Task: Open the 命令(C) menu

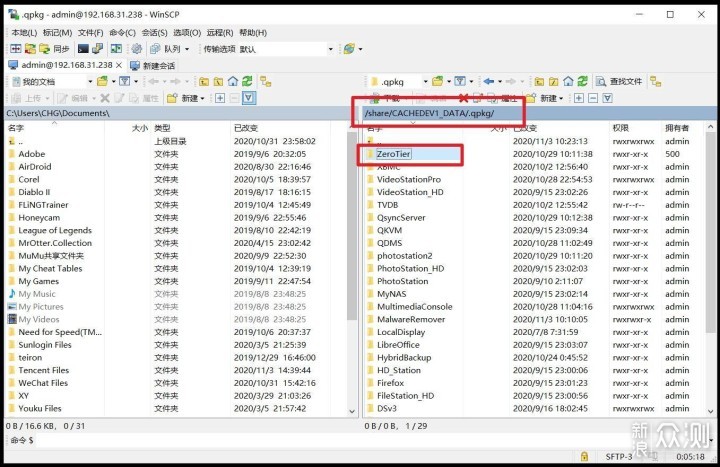Action: [122, 33]
